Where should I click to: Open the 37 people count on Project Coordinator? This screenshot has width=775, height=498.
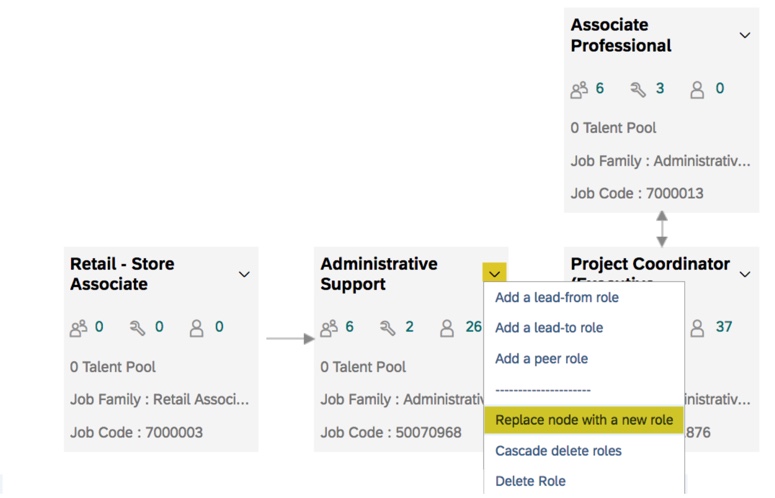pyautogui.click(x=724, y=327)
